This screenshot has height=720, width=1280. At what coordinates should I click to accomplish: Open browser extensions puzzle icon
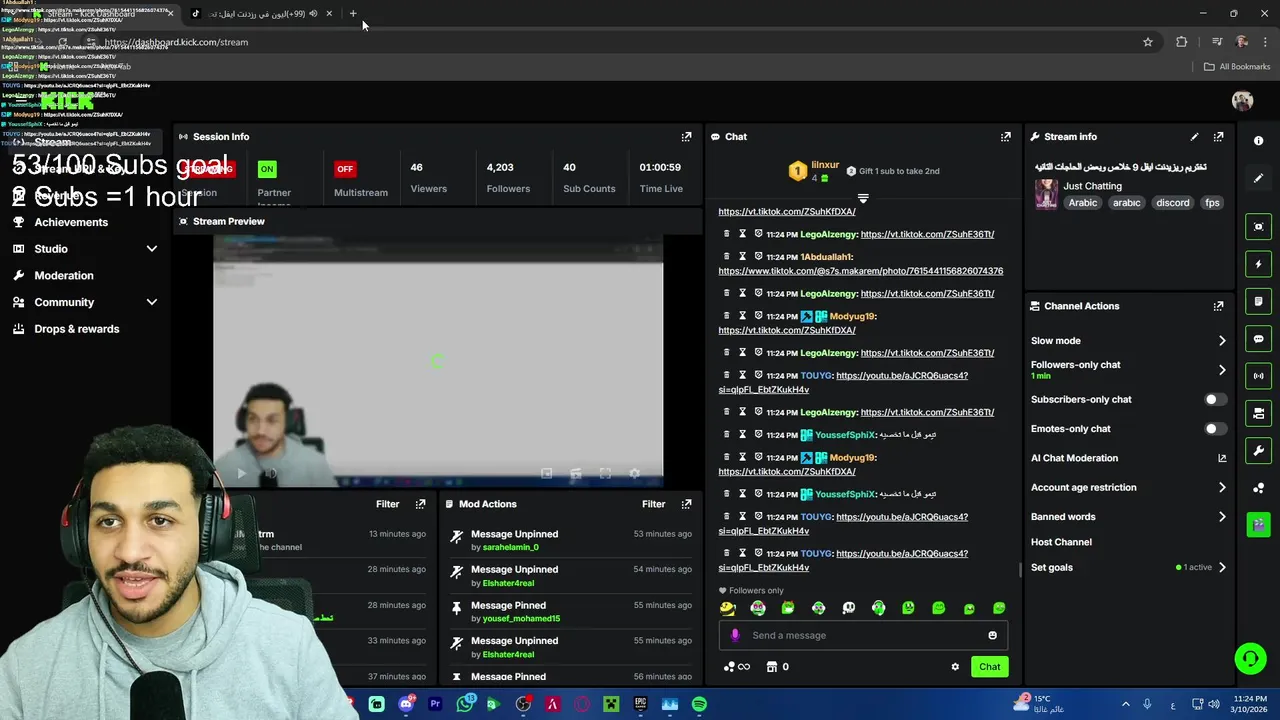click(x=1182, y=42)
